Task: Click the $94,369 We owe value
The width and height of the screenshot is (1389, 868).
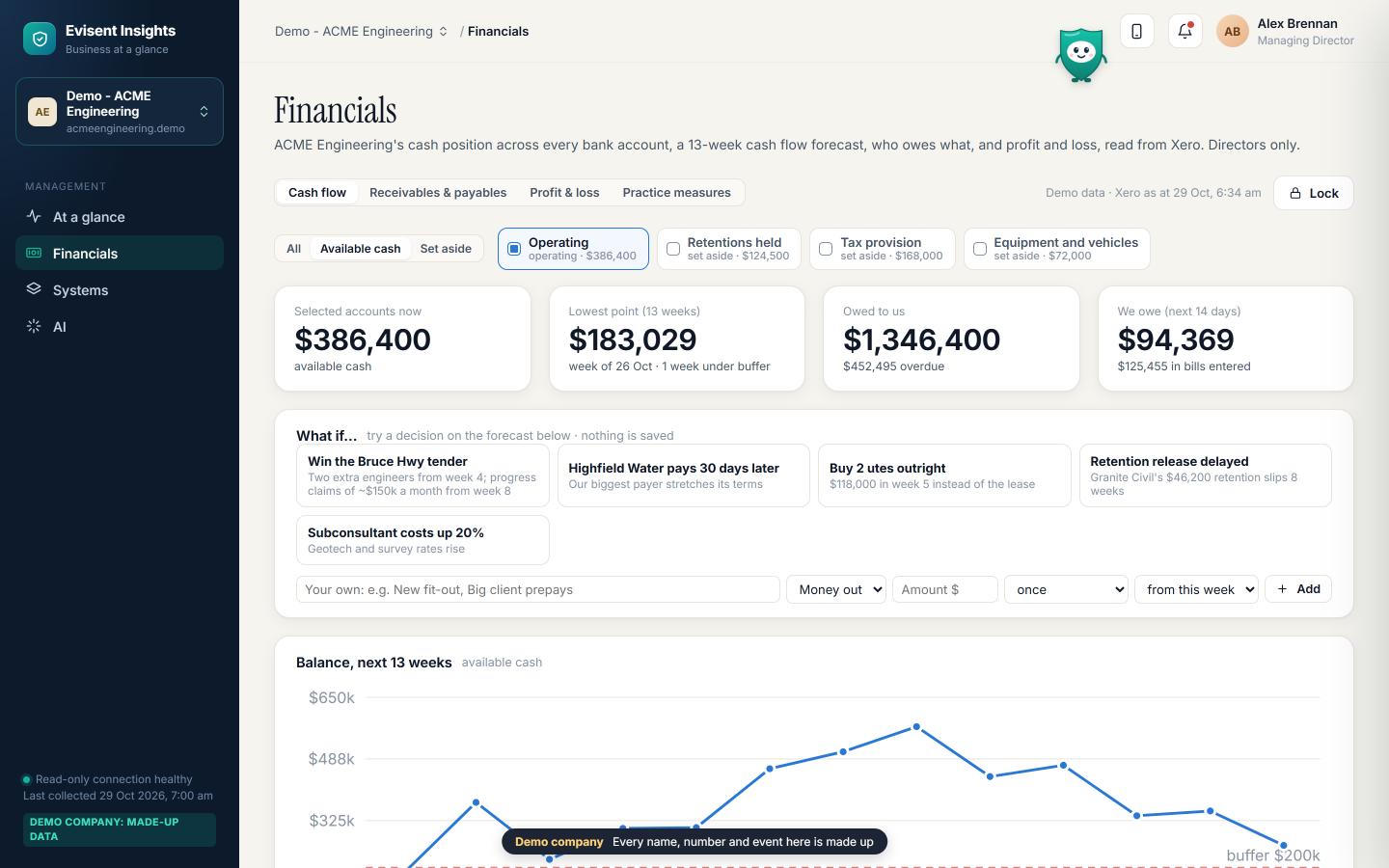Action: point(1176,339)
